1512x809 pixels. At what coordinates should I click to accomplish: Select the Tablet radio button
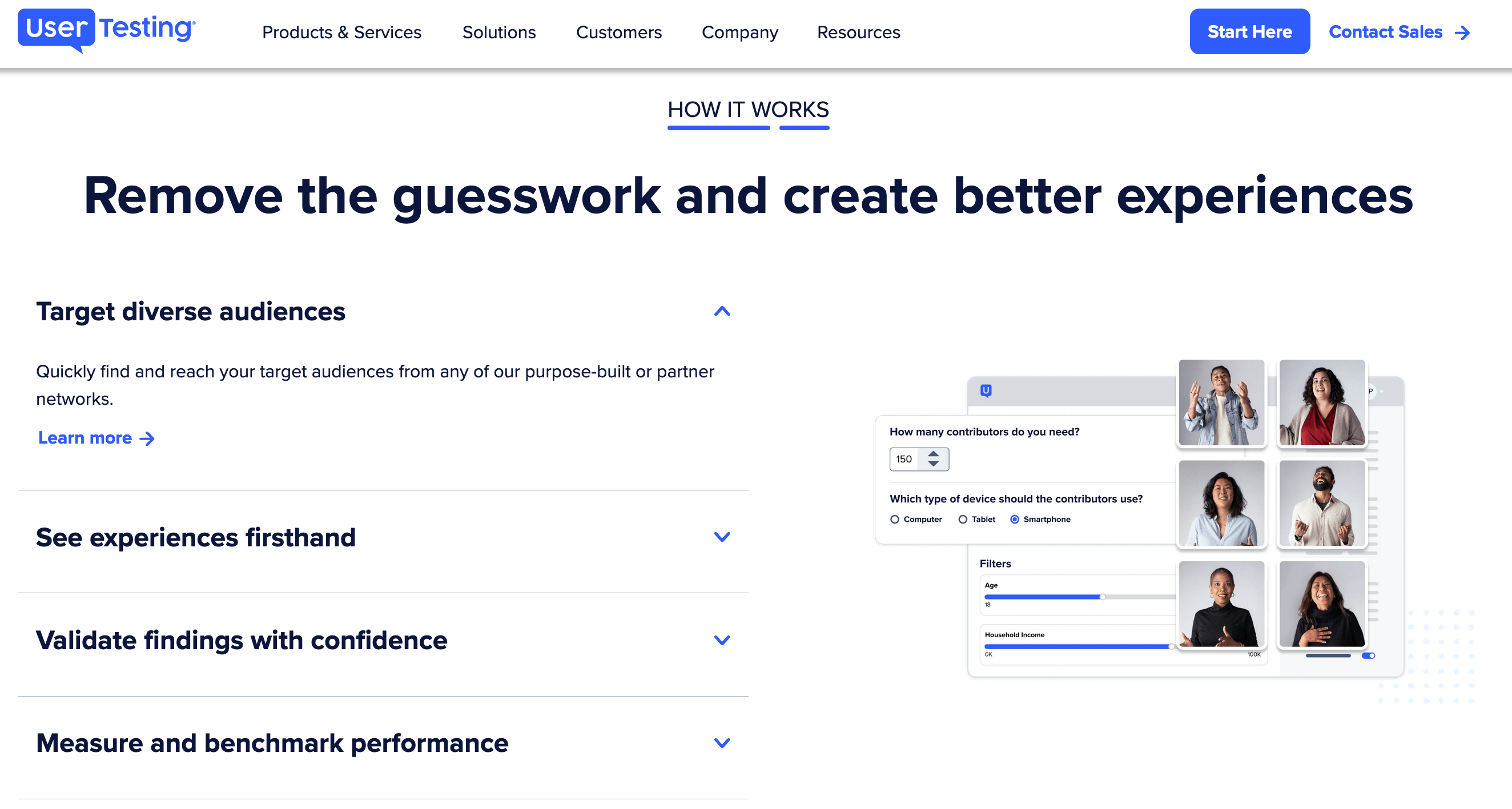point(963,519)
